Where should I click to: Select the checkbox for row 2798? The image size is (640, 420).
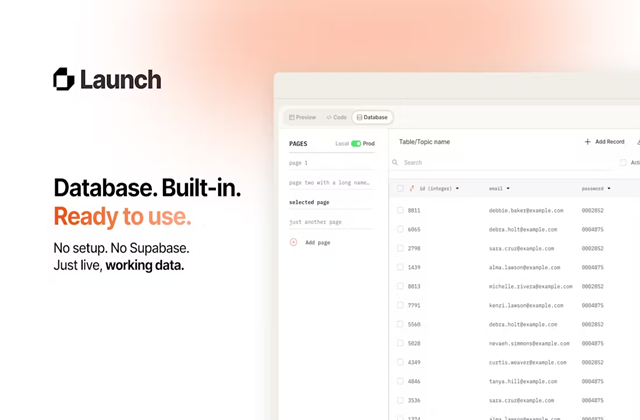pyautogui.click(x=400, y=248)
